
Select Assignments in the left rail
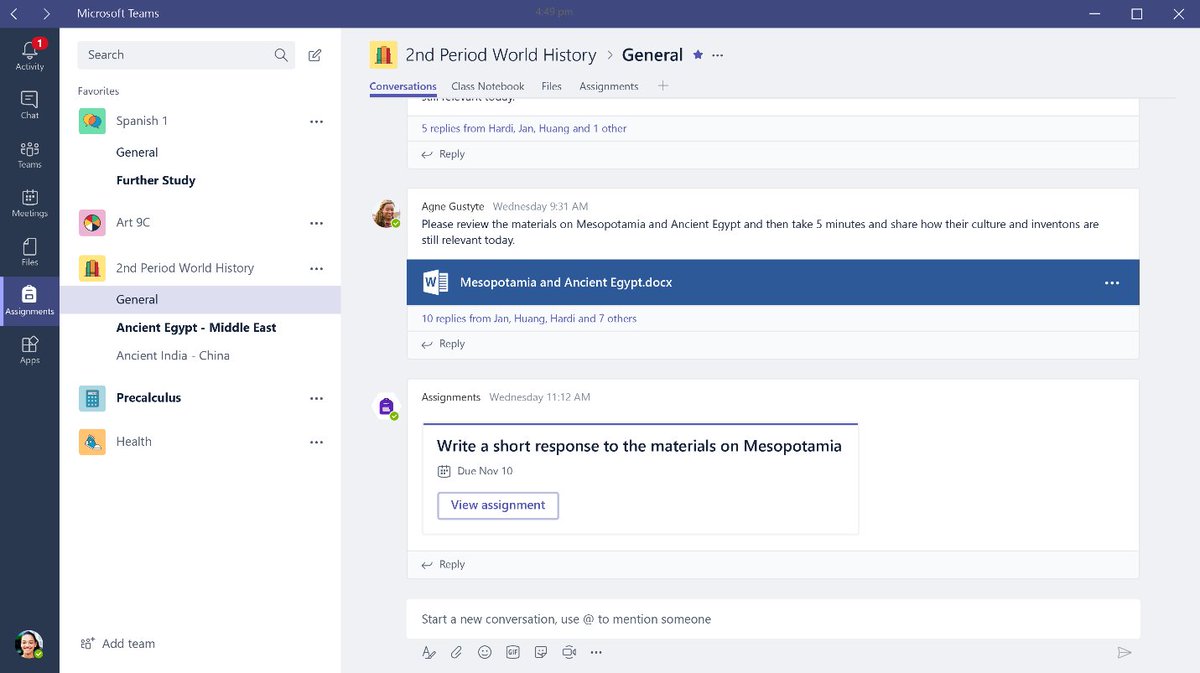[29, 300]
